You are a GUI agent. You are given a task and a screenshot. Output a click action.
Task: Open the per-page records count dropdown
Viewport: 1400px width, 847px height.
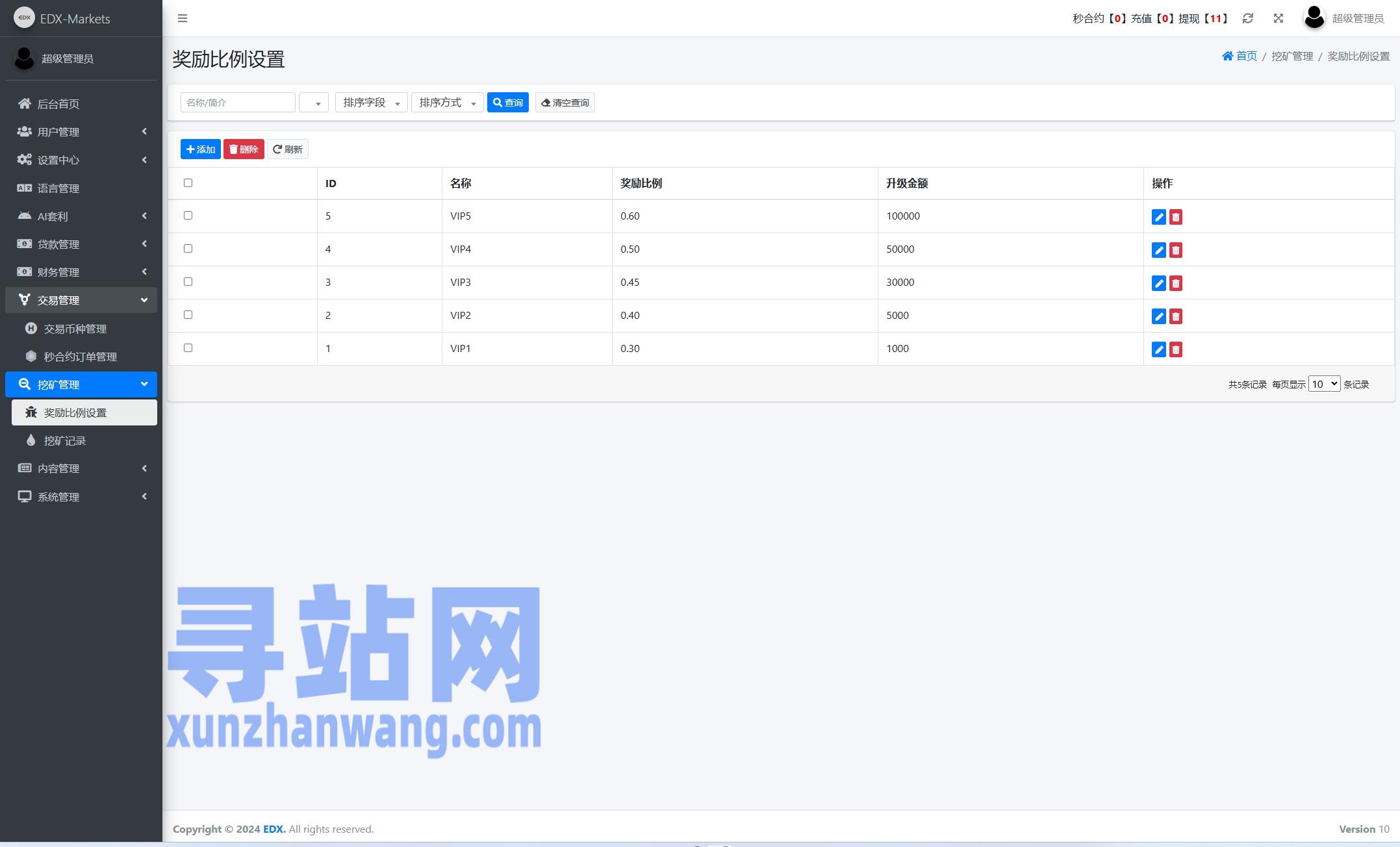1323,384
